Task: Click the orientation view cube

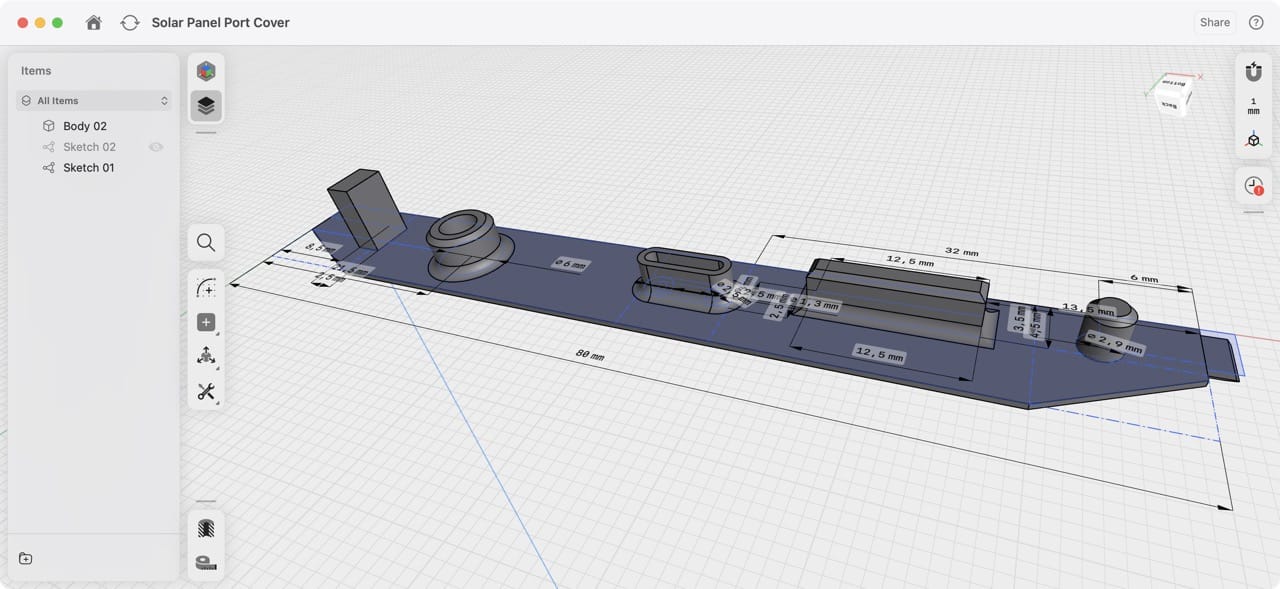Action: click(x=1171, y=95)
